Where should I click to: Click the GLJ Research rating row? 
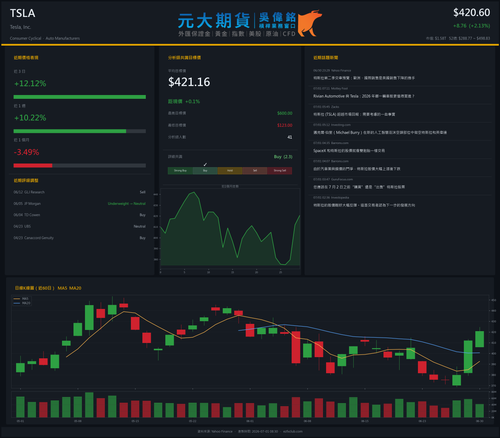coord(79,192)
